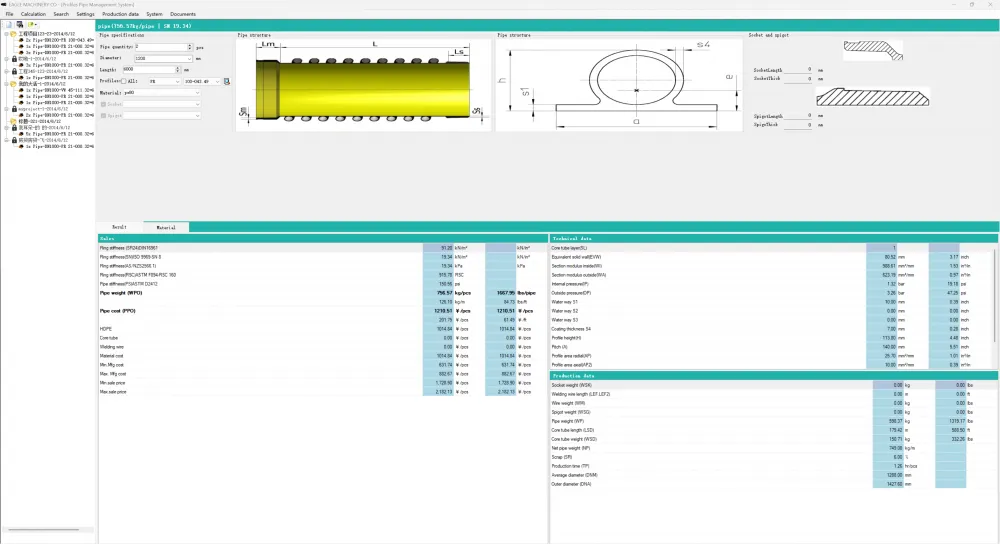Open the yellow note toolbar dropdown icon

pyautogui.click(x=33, y=25)
